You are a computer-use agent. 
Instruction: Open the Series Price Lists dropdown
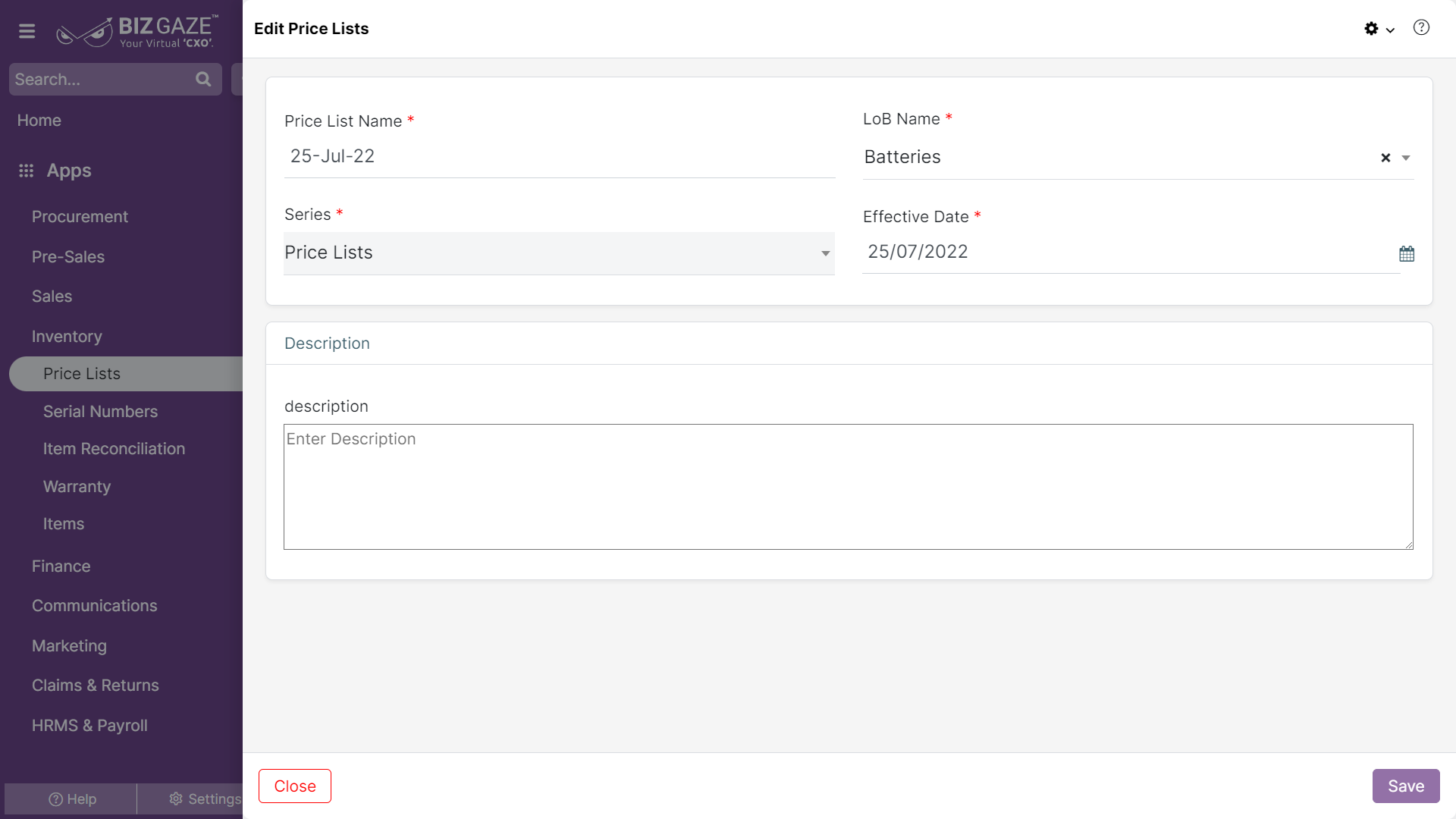559,253
